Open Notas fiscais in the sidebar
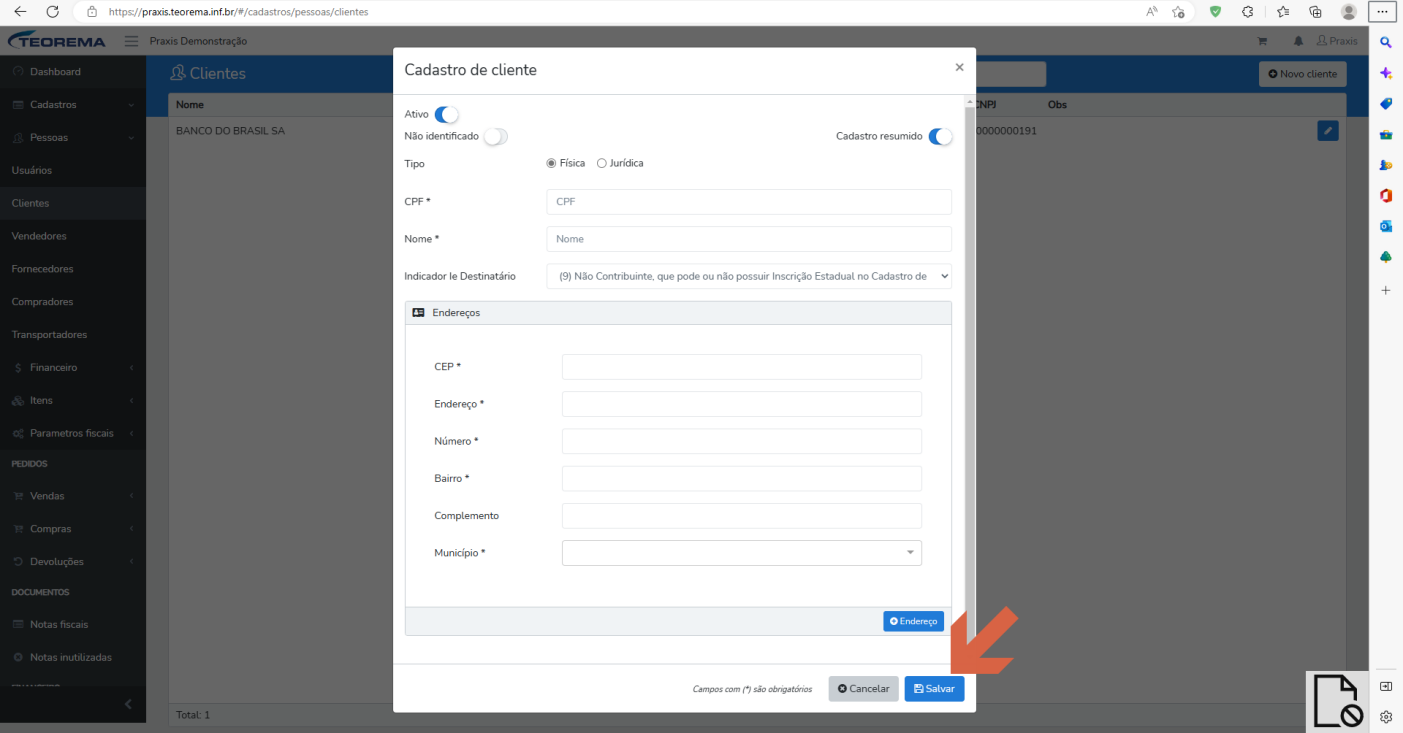 [x=73, y=625]
